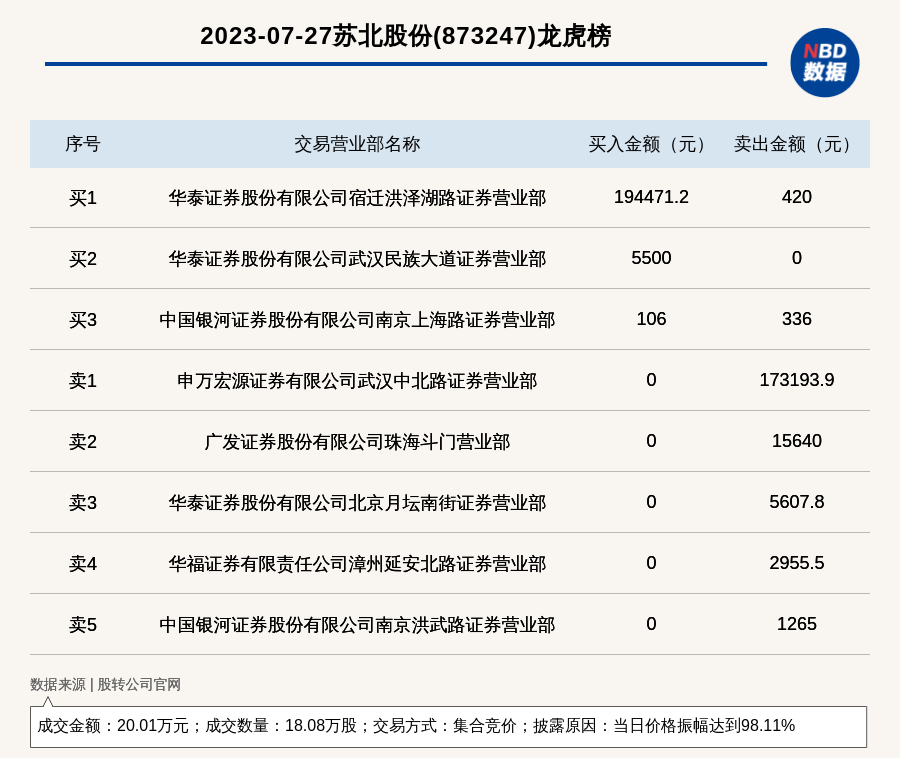Image resolution: width=900 pixels, height=758 pixels.
Task: Click the 买1 row label
Action: [83, 198]
